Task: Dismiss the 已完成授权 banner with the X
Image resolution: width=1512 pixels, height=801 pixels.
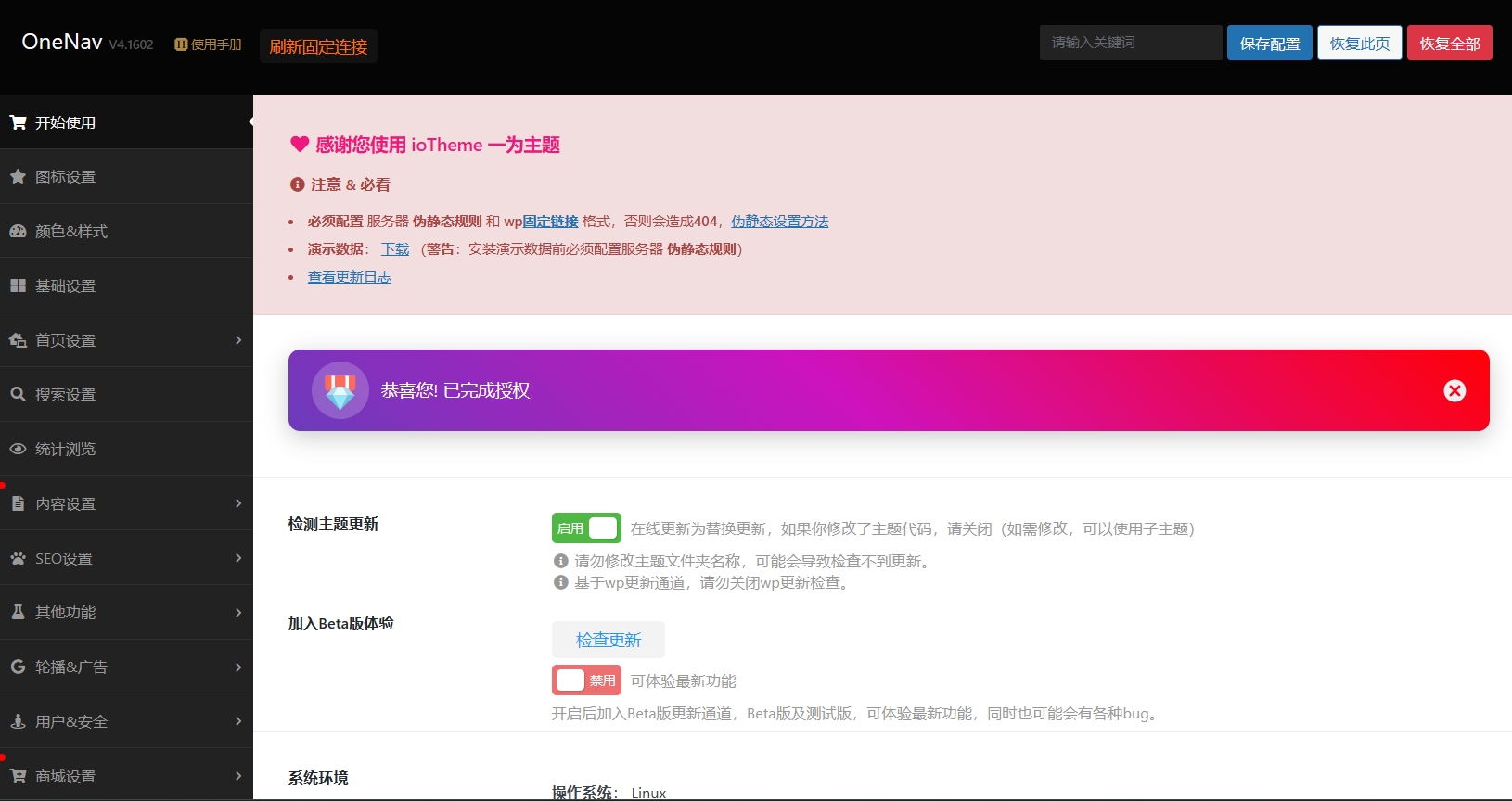Action: [x=1454, y=390]
